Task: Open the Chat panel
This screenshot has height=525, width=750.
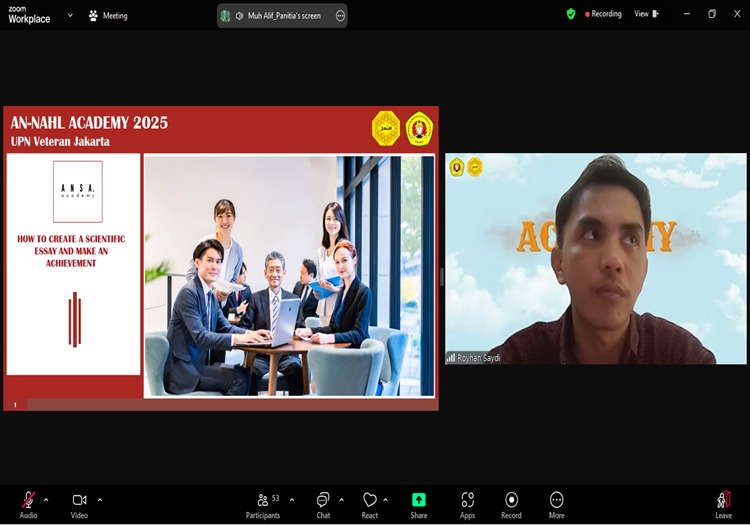Action: tap(323, 501)
